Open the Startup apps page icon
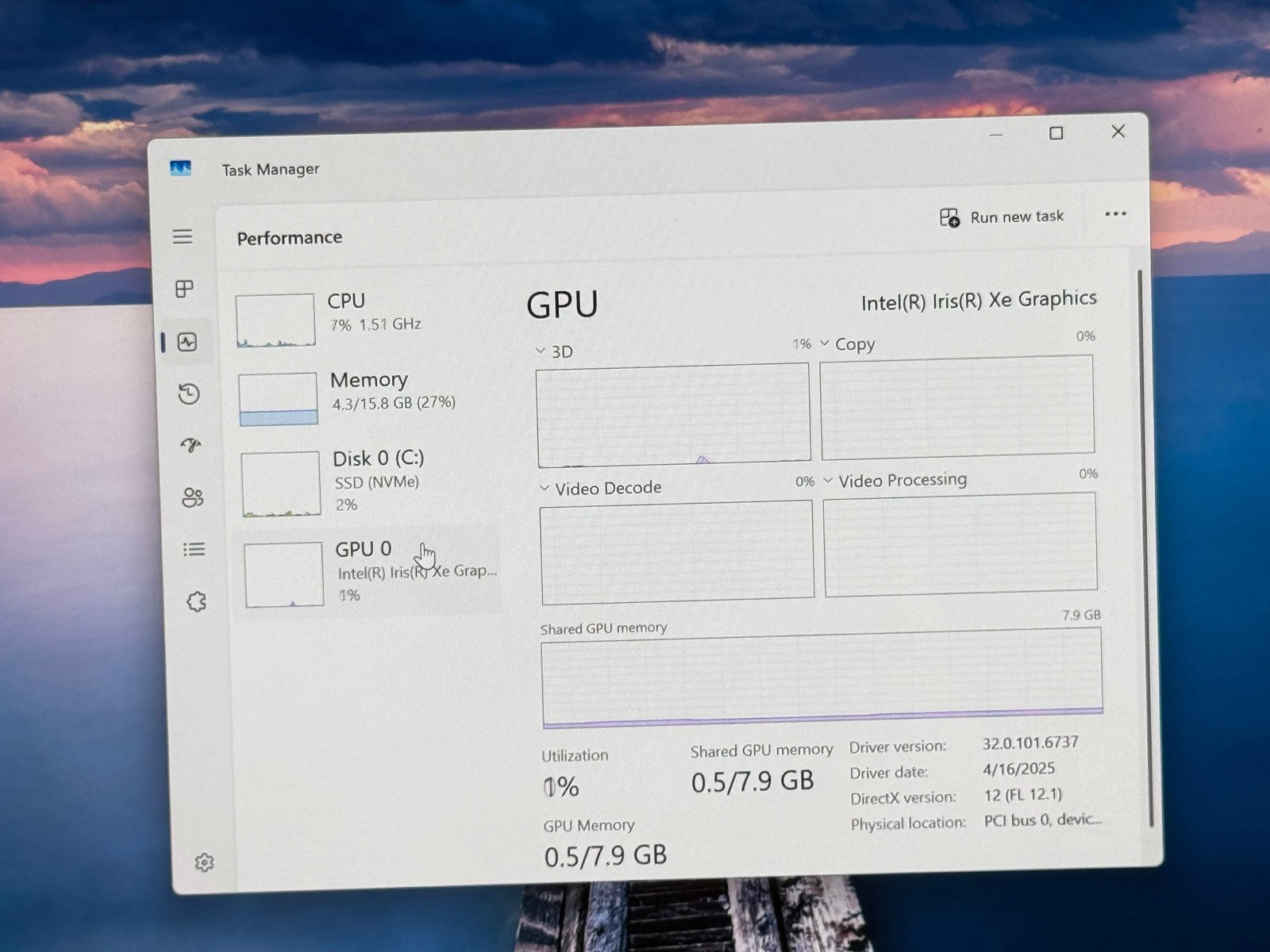 pyautogui.click(x=190, y=445)
